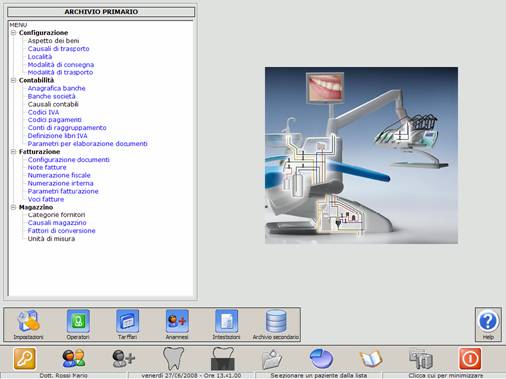Open the Archivio secondario database icon
This screenshot has width=506, height=379.
click(x=276, y=321)
